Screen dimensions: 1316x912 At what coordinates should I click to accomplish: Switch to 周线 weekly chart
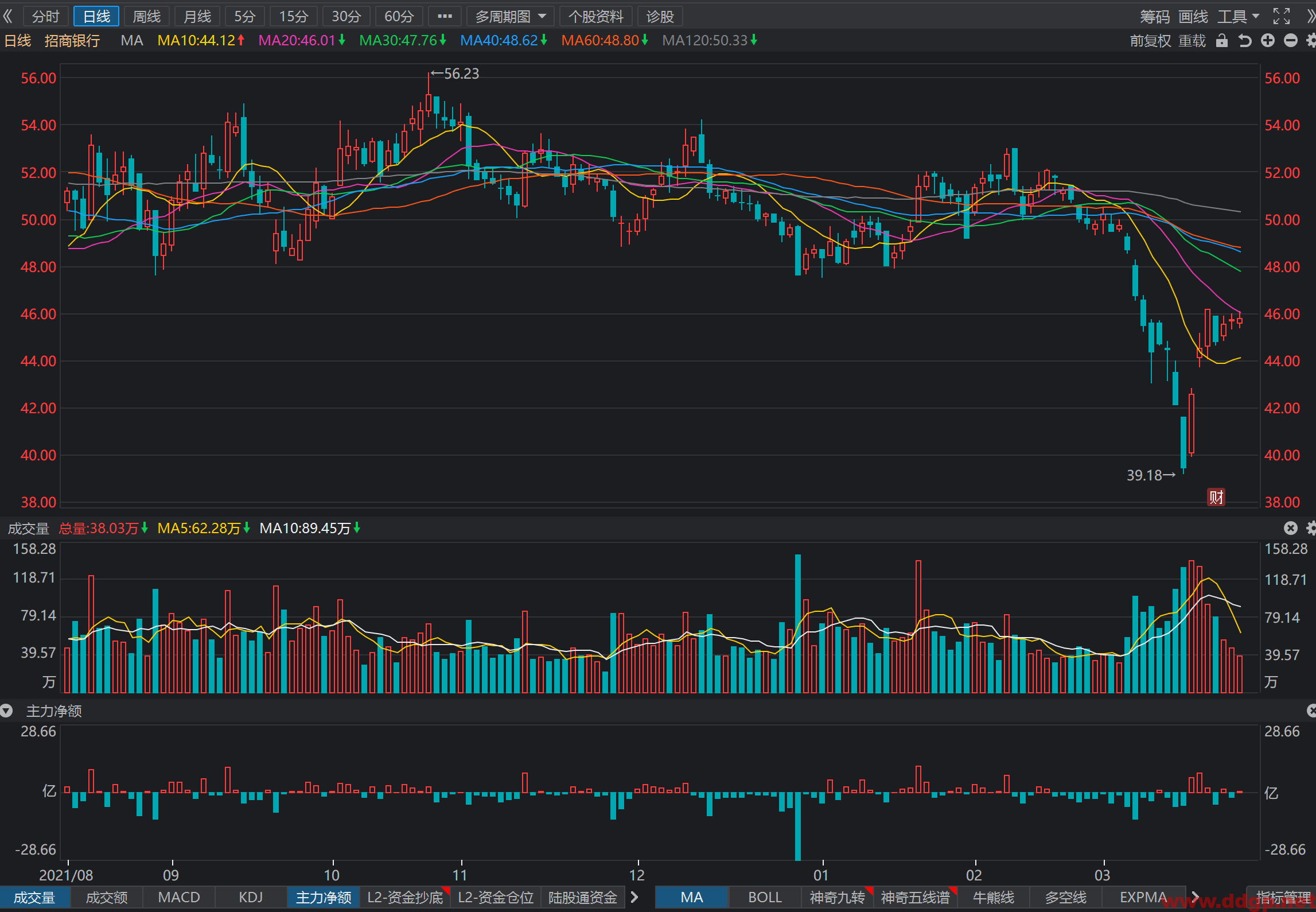147,17
